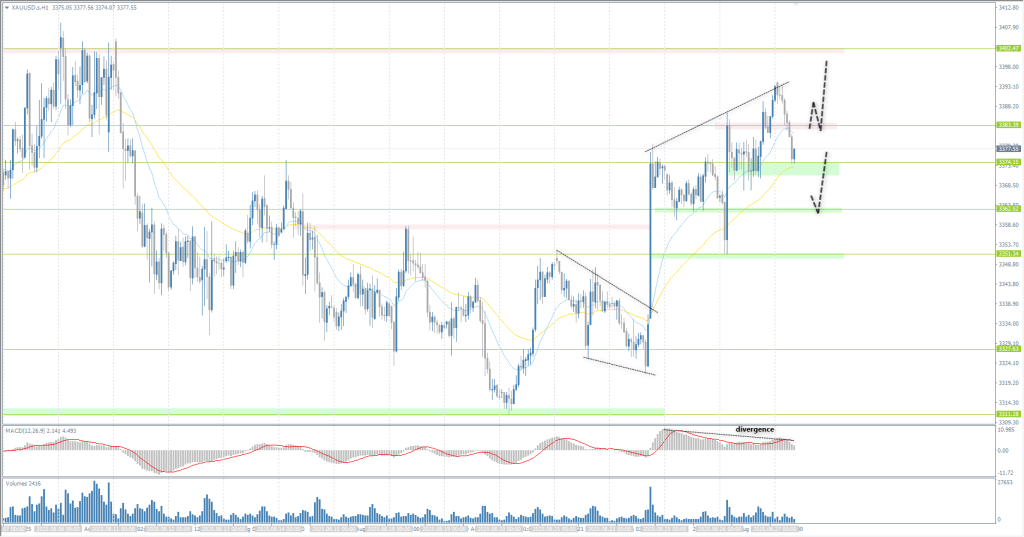Select the MACD(12,26,9) indicator label
The width and height of the screenshot is (1024, 537).
(x=28, y=429)
